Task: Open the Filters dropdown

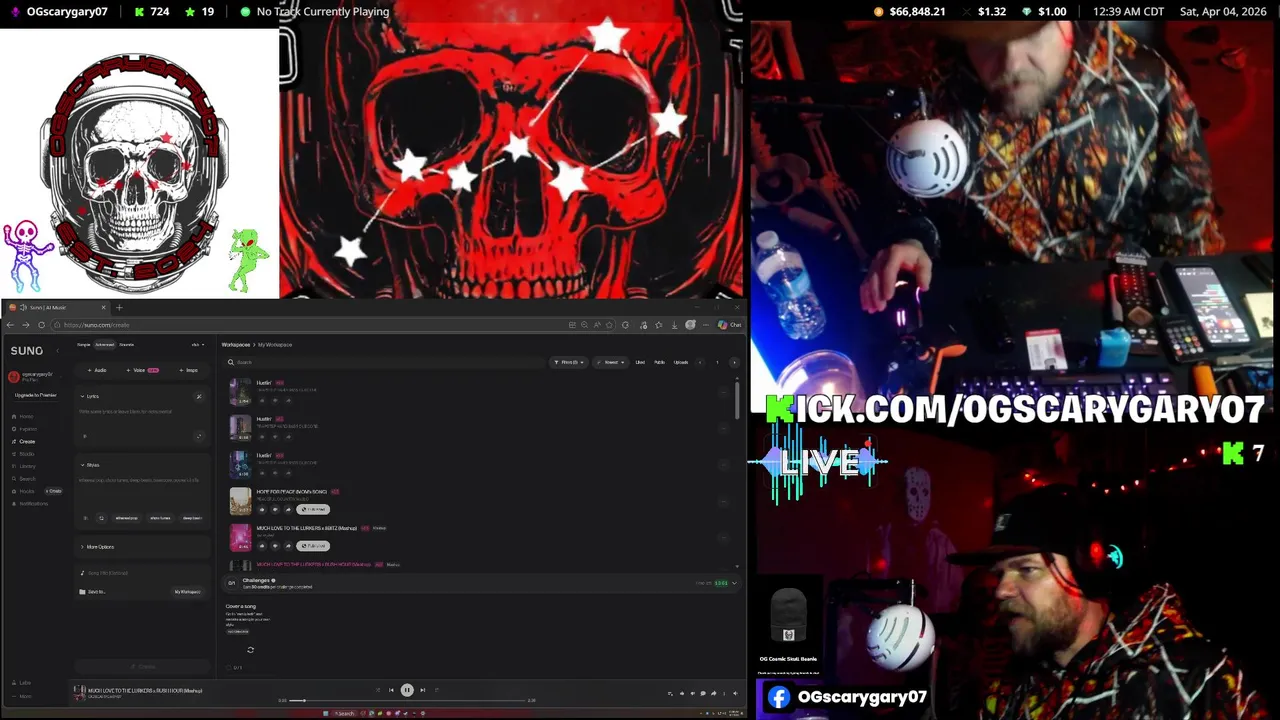Action: 569,362
